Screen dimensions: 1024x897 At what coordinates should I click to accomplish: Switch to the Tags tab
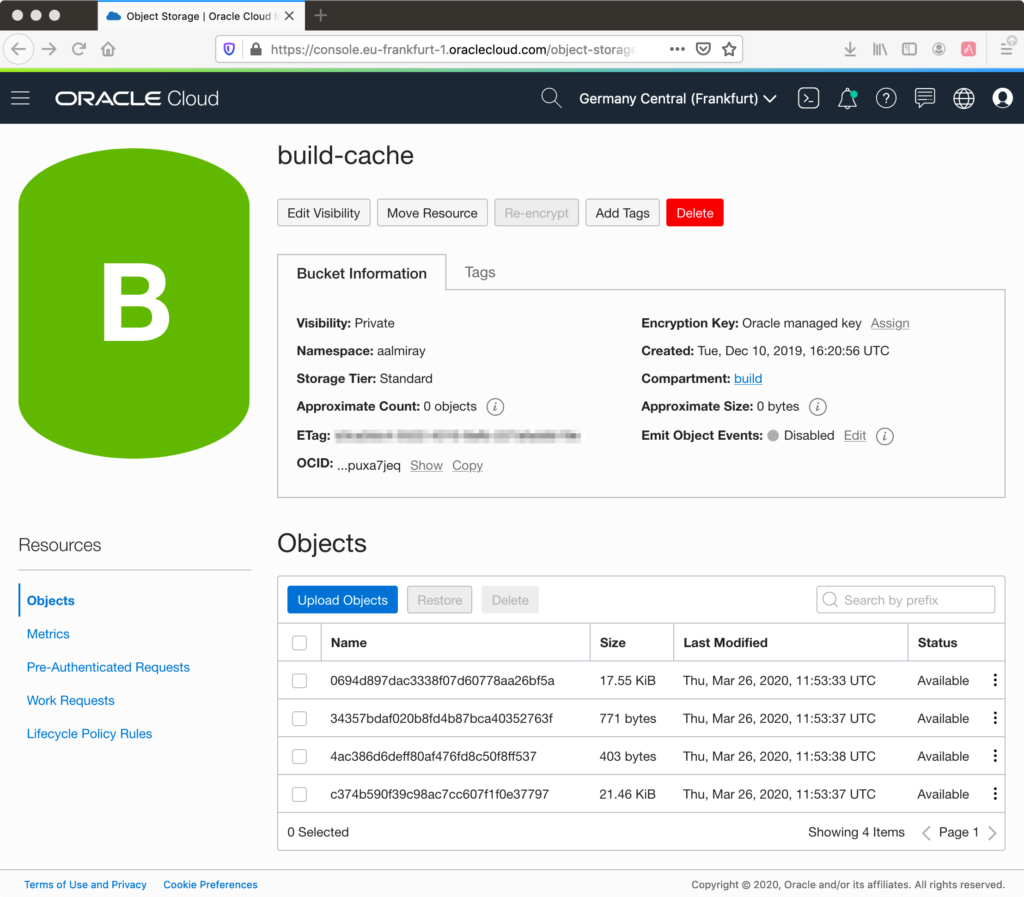[480, 272]
